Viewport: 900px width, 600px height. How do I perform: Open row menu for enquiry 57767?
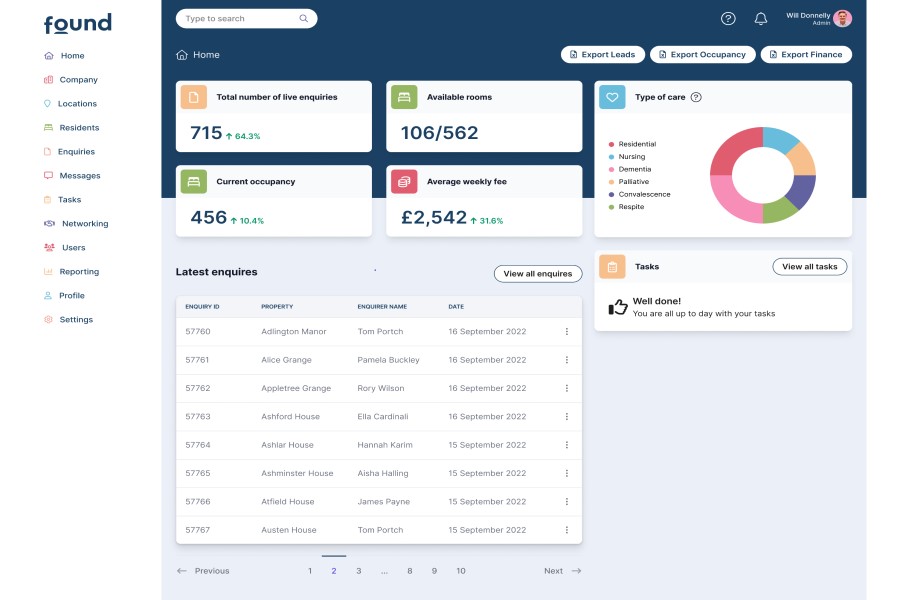coord(567,530)
